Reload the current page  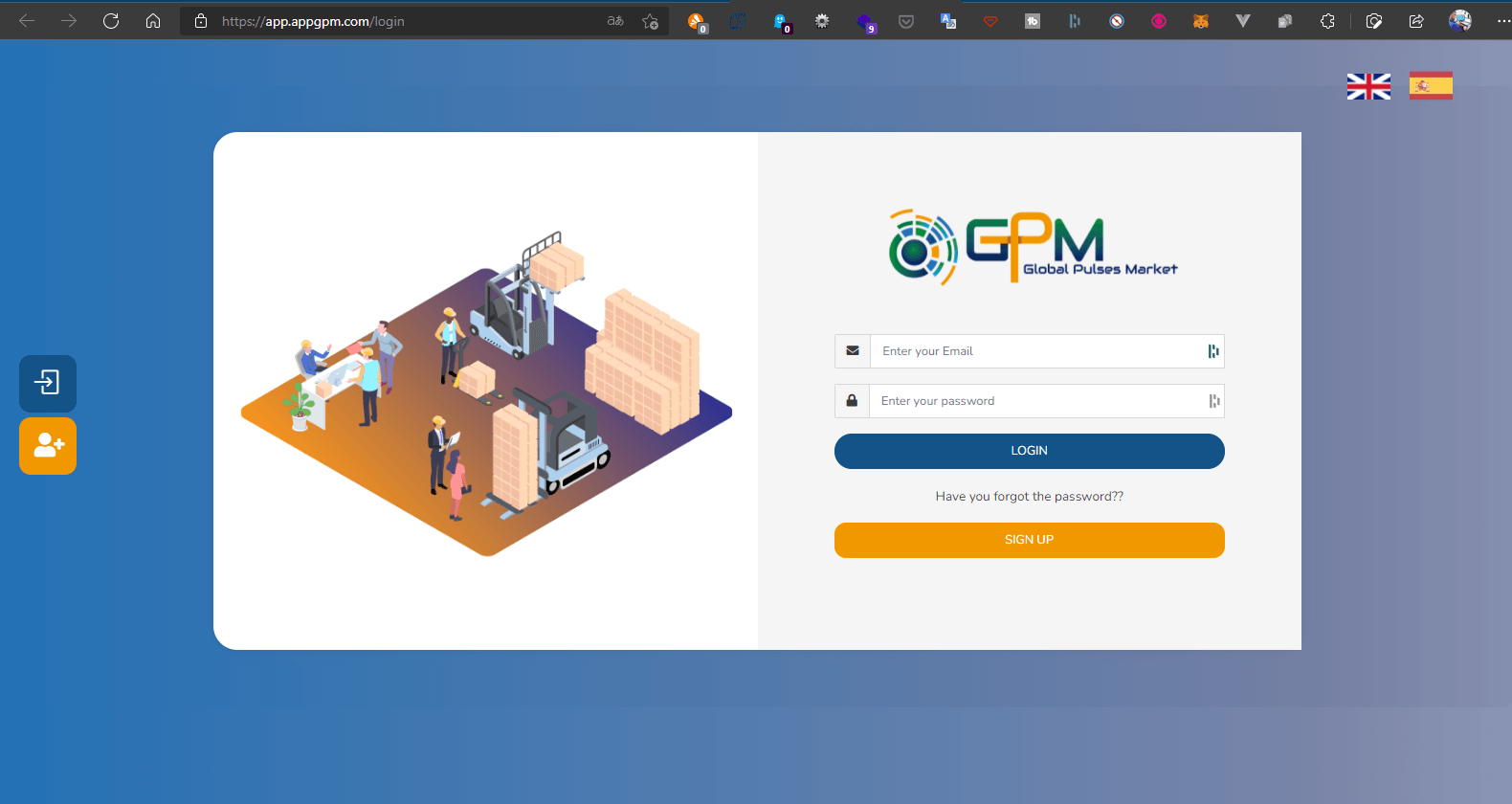click(x=111, y=21)
